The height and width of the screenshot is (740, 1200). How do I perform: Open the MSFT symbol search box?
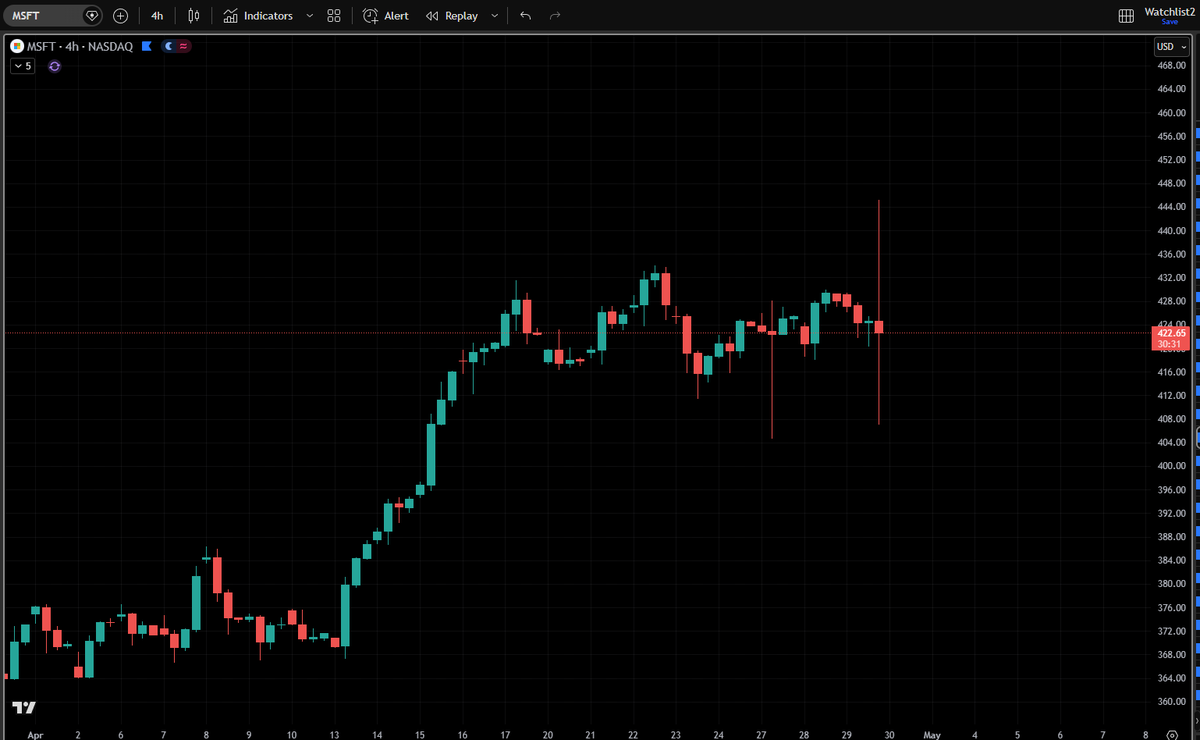[x=44, y=16]
